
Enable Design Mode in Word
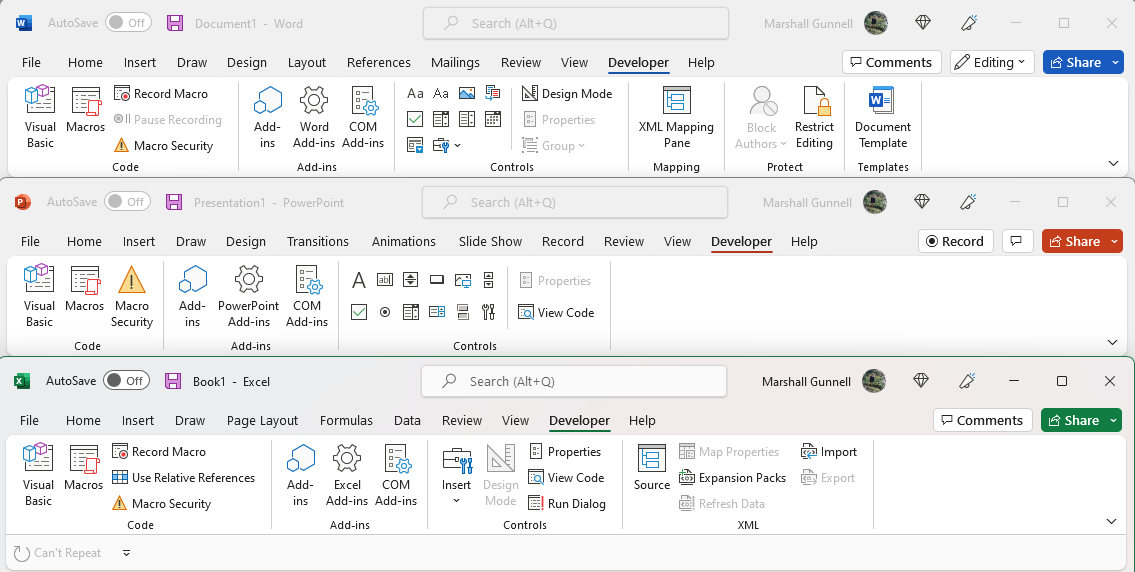(x=567, y=93)
